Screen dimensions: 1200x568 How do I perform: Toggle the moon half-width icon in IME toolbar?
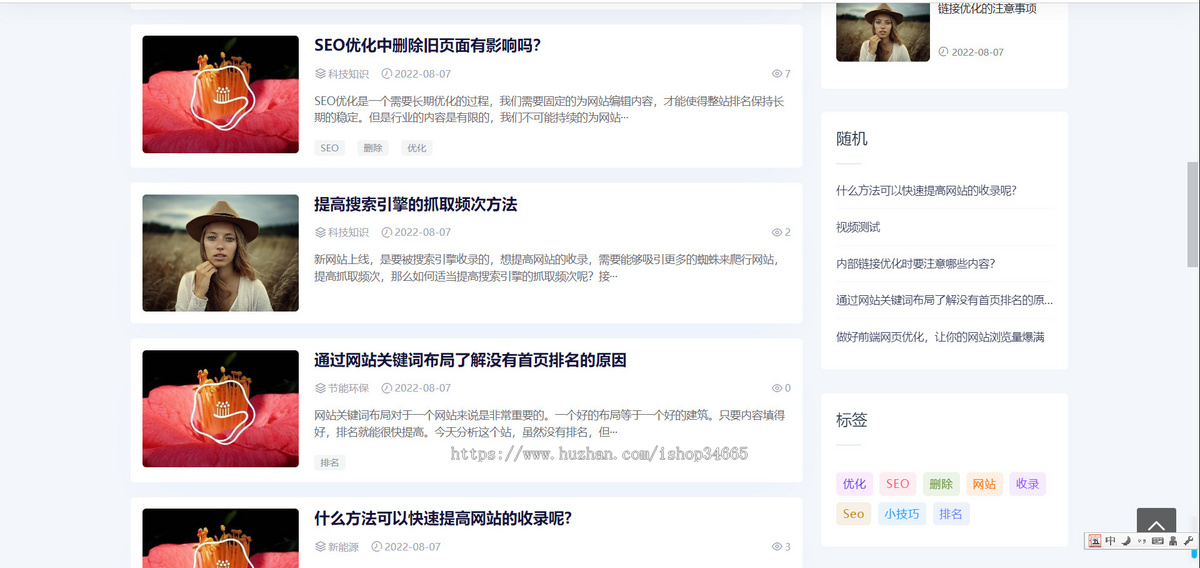[x=1126, y=541]
